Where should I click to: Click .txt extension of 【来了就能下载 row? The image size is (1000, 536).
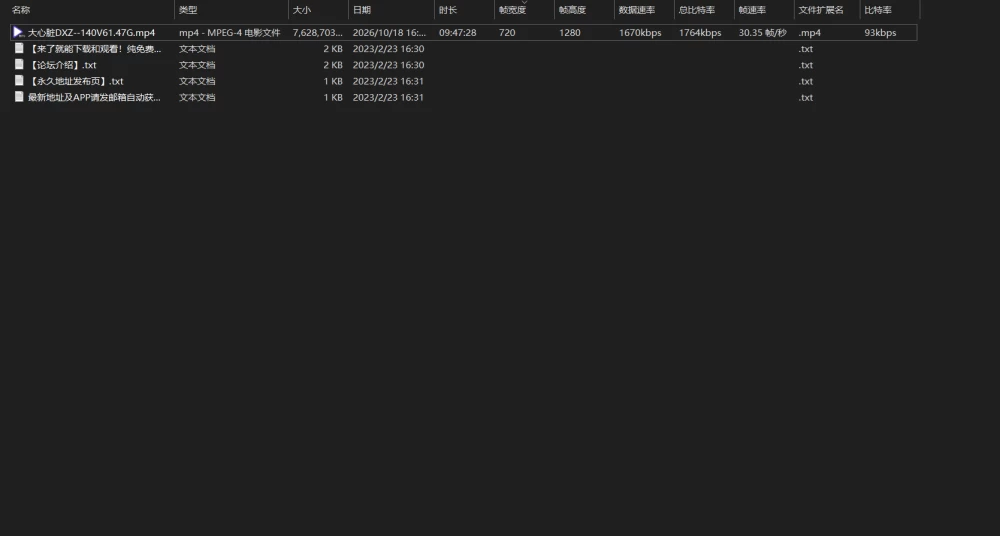click(805, 48)
